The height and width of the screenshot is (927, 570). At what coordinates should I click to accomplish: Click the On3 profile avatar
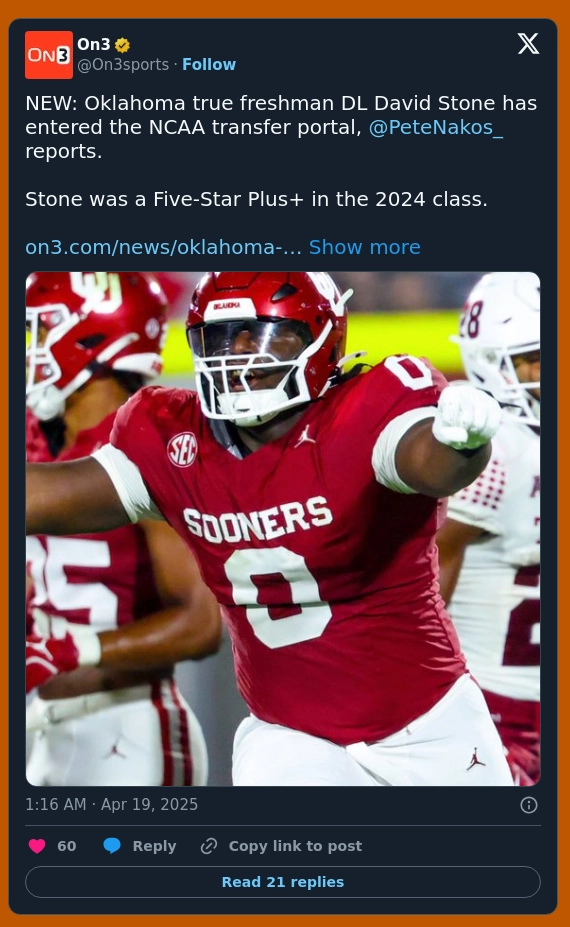pyautogui.click(x=49, y=55)
